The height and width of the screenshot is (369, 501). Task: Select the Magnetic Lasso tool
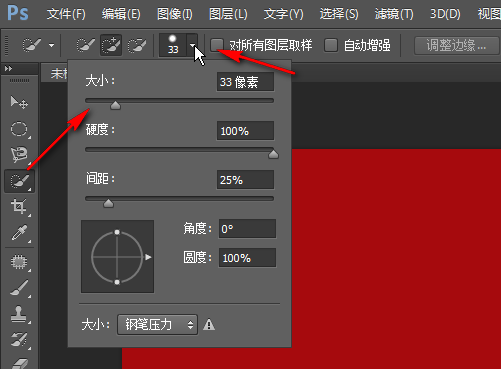coord(19,155)
